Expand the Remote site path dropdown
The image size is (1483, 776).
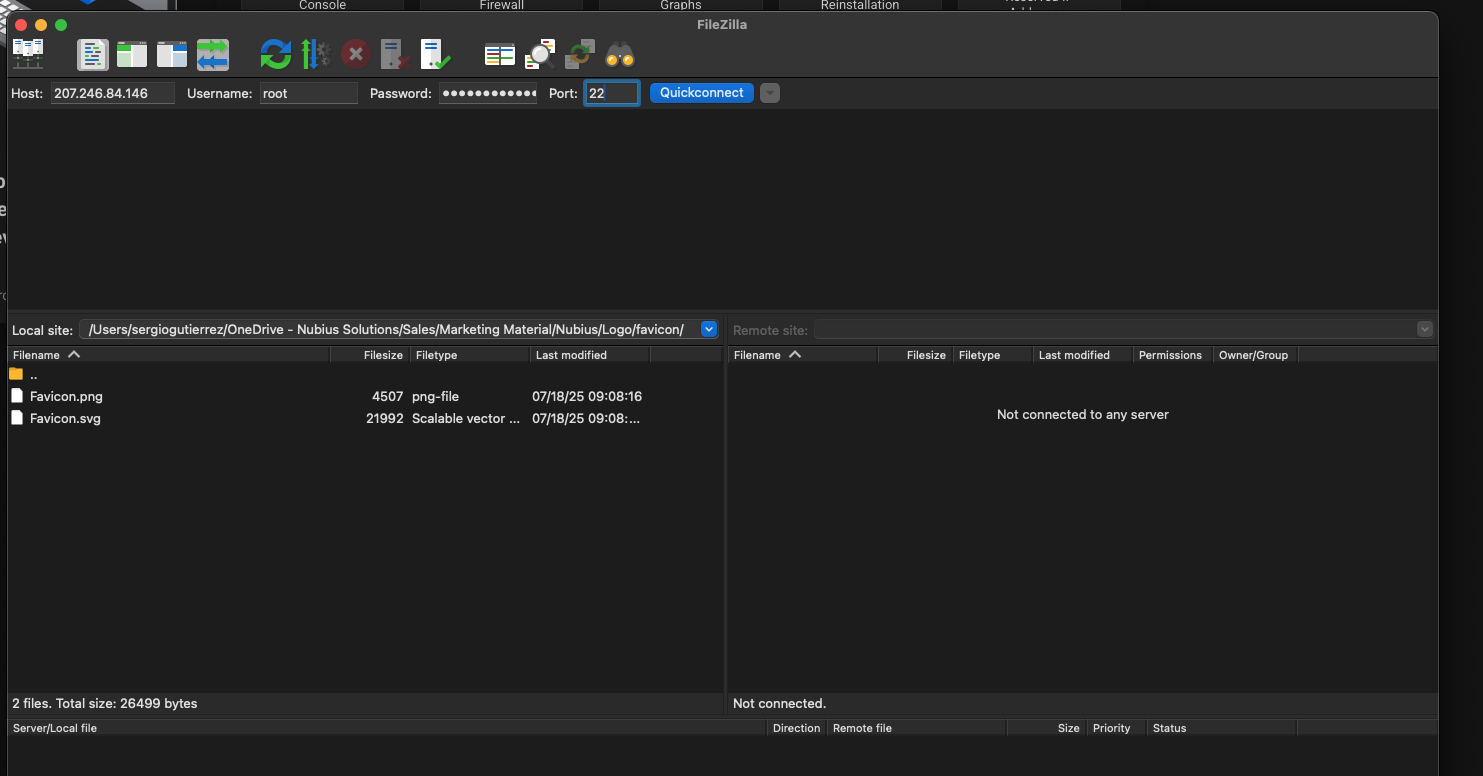[x=1424, y=330]
